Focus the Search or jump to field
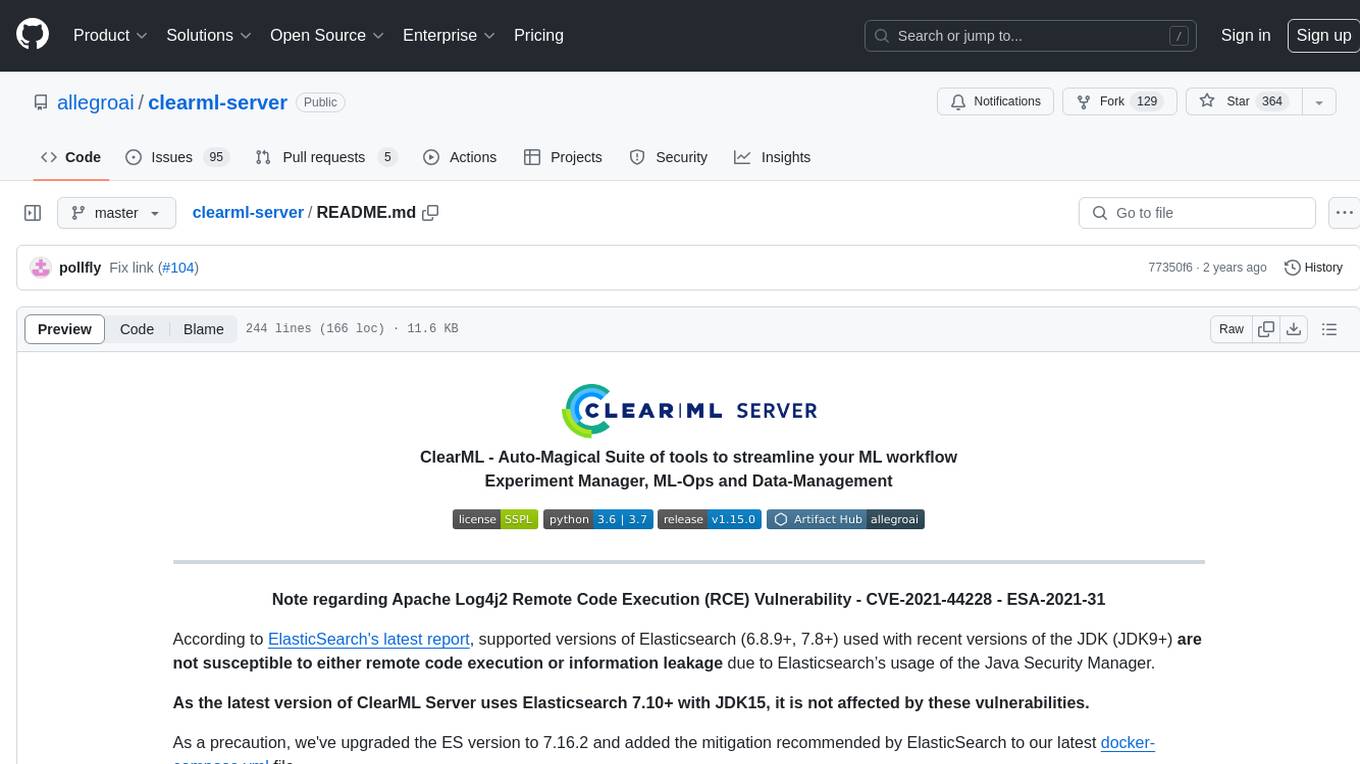The height and width of the screenshot is (764, 1360). pyautogui.click(x=1031, y=35)
